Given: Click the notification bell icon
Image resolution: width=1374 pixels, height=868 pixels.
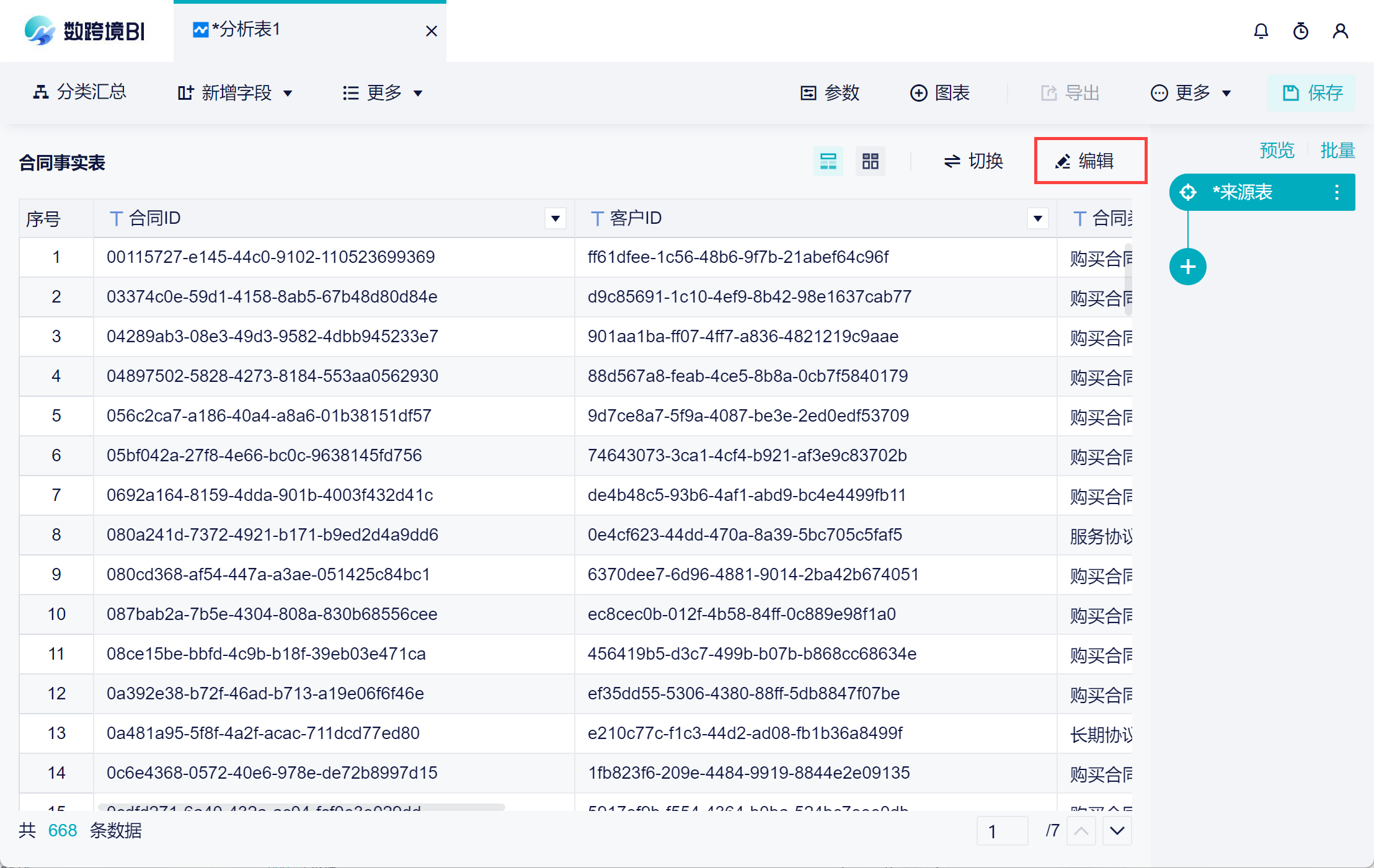Looking at the screenshot, I should (x=1261, y=31).
